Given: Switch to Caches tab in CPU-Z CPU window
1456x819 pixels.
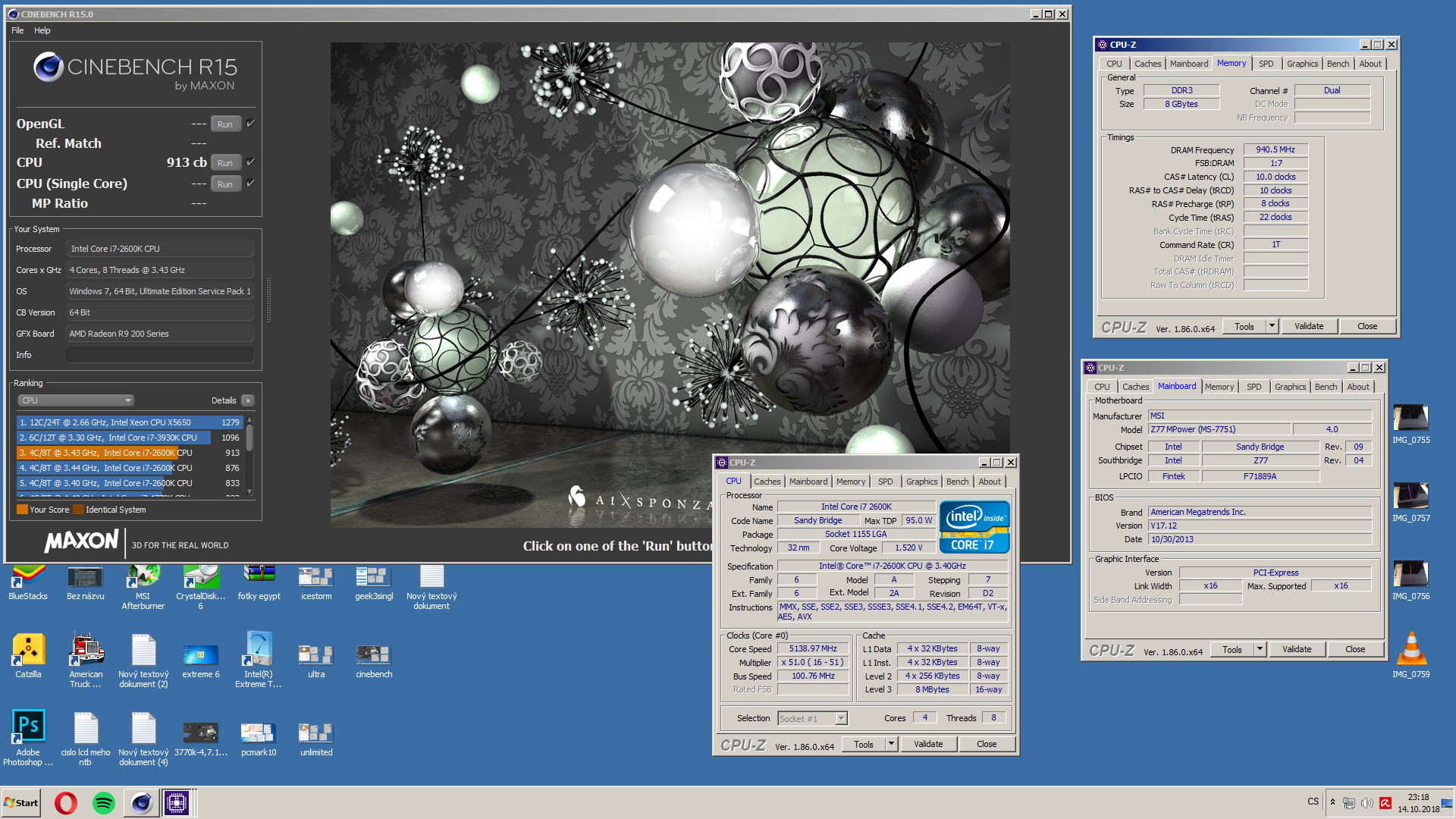Looking at the screenshot, I should [x=767, y=482].
